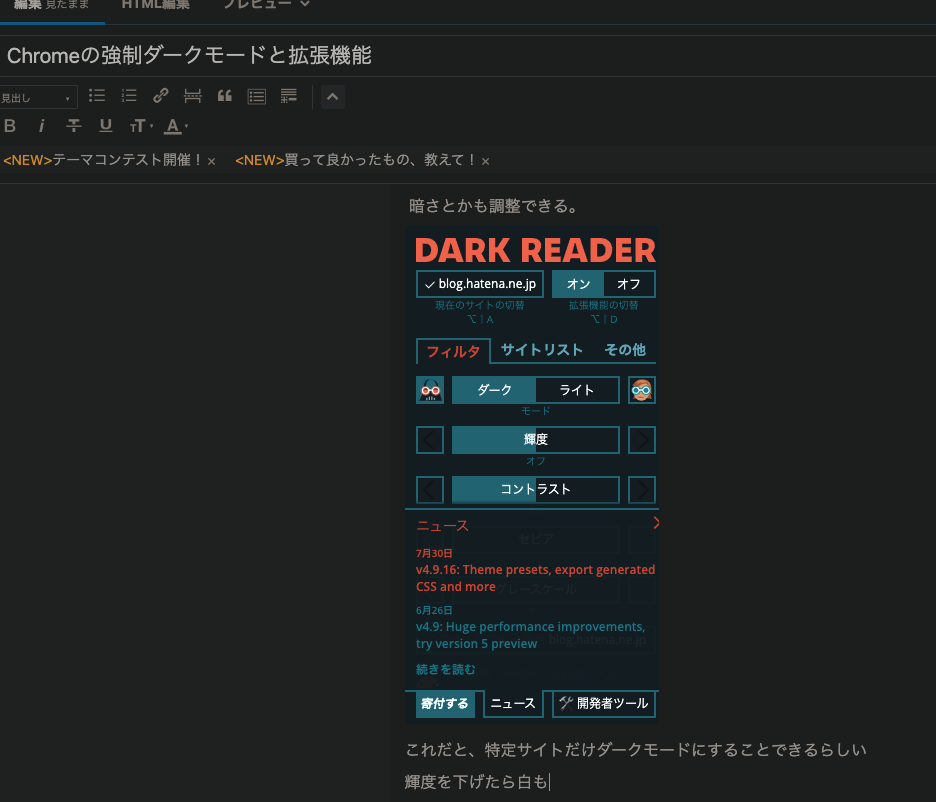Turn Dark Reader extension オン

pos(578,284)
